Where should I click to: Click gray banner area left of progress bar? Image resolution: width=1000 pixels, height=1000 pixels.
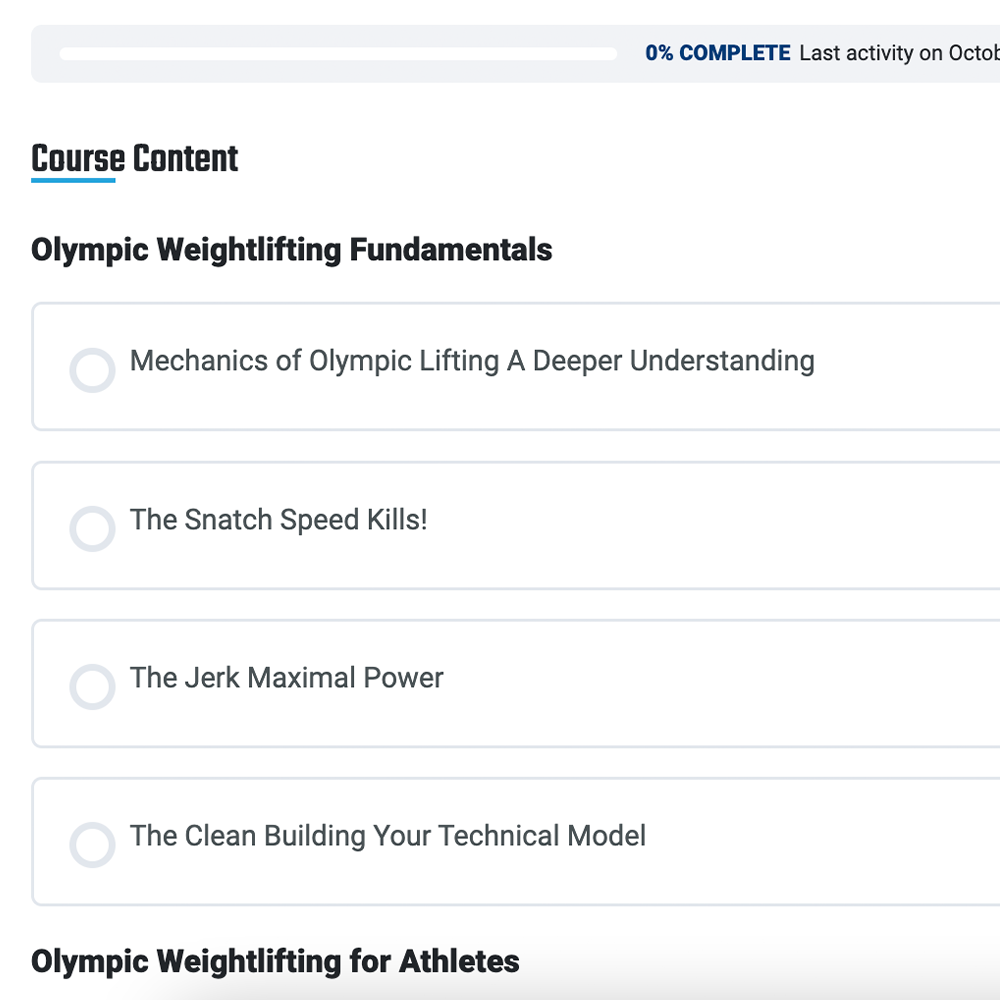click(45, 54)
